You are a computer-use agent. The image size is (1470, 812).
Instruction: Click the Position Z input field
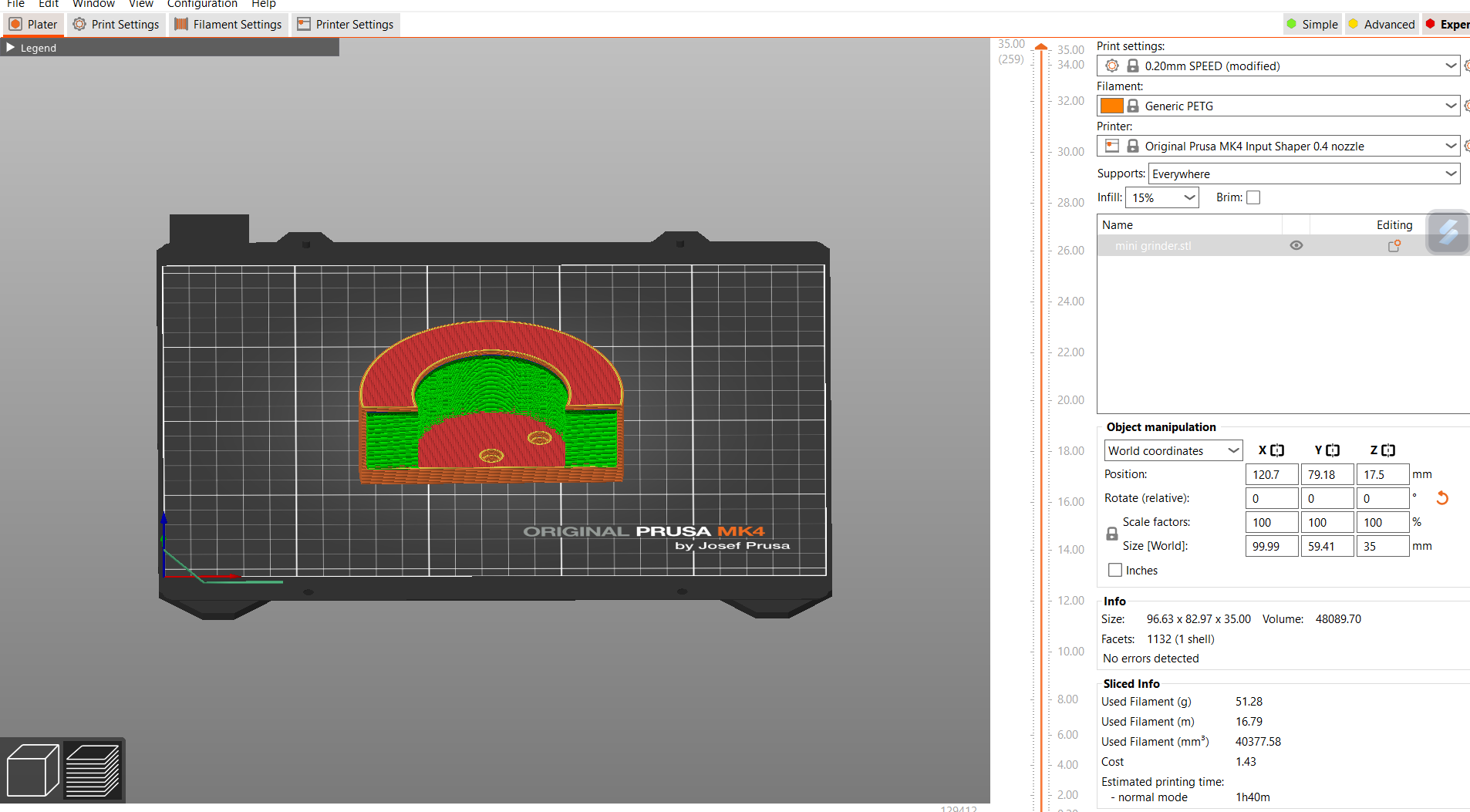tap(1383, 474)
